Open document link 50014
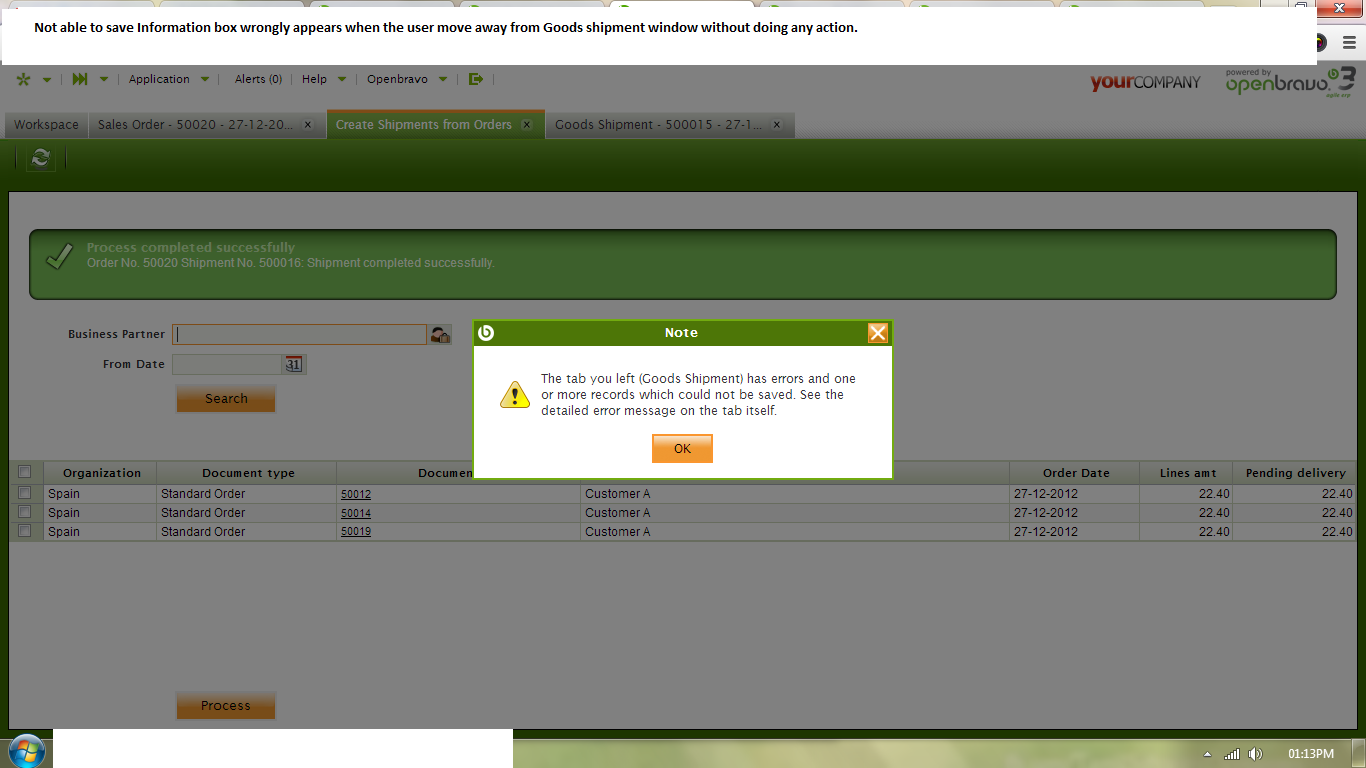 [356, 513]
